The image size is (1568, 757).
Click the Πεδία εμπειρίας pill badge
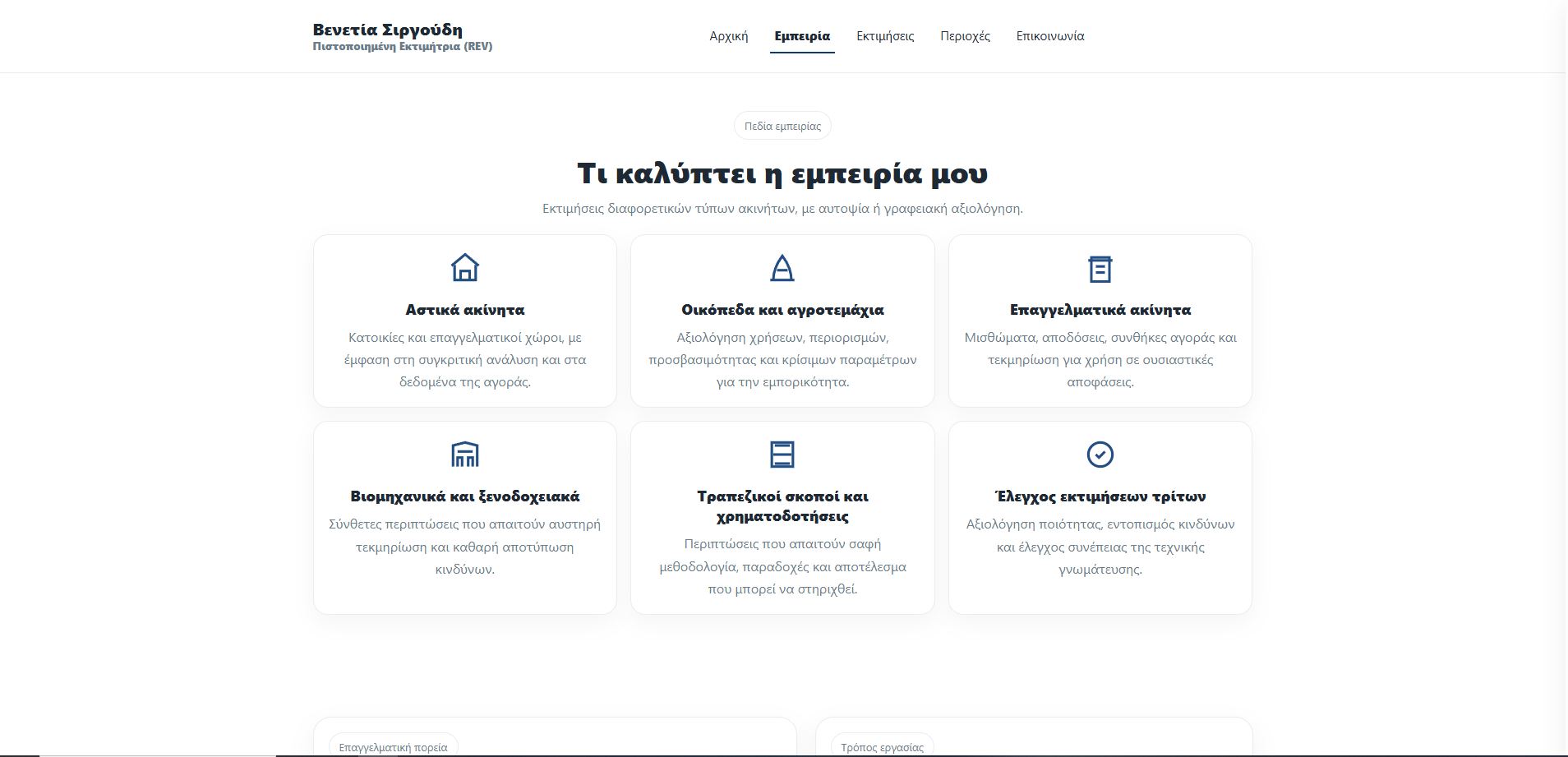(782, 126)
